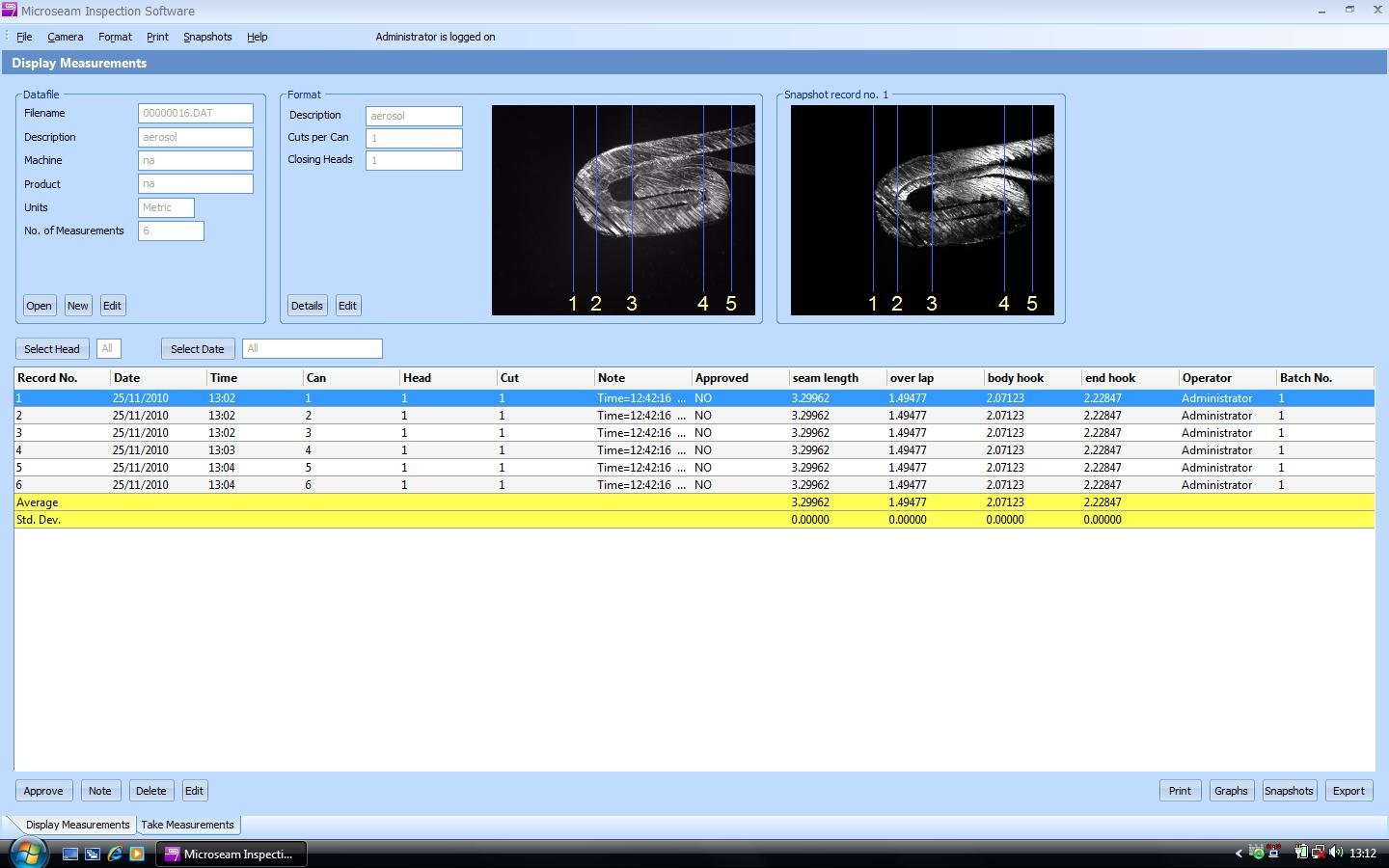Image resolution: width=1389 pixels, height=868 pixels.
Task: Click the Product field
Action: 196,183
